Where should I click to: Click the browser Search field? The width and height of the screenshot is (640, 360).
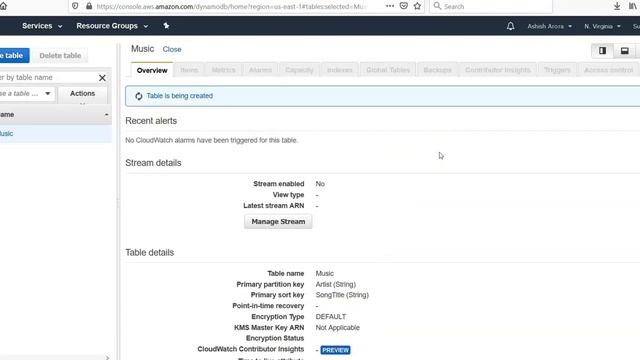(491, 6)
